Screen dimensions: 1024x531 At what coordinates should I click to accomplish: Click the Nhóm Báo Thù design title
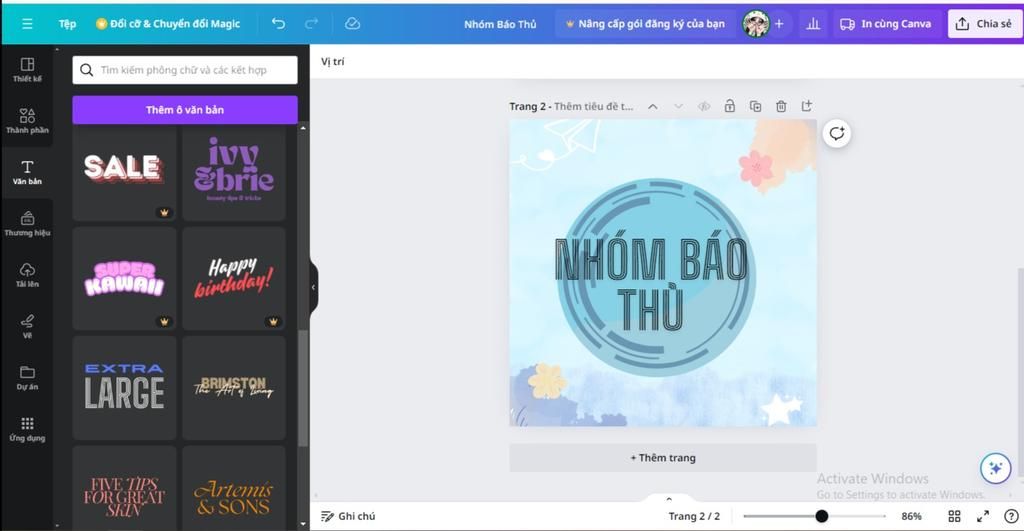tap(500, 24)
